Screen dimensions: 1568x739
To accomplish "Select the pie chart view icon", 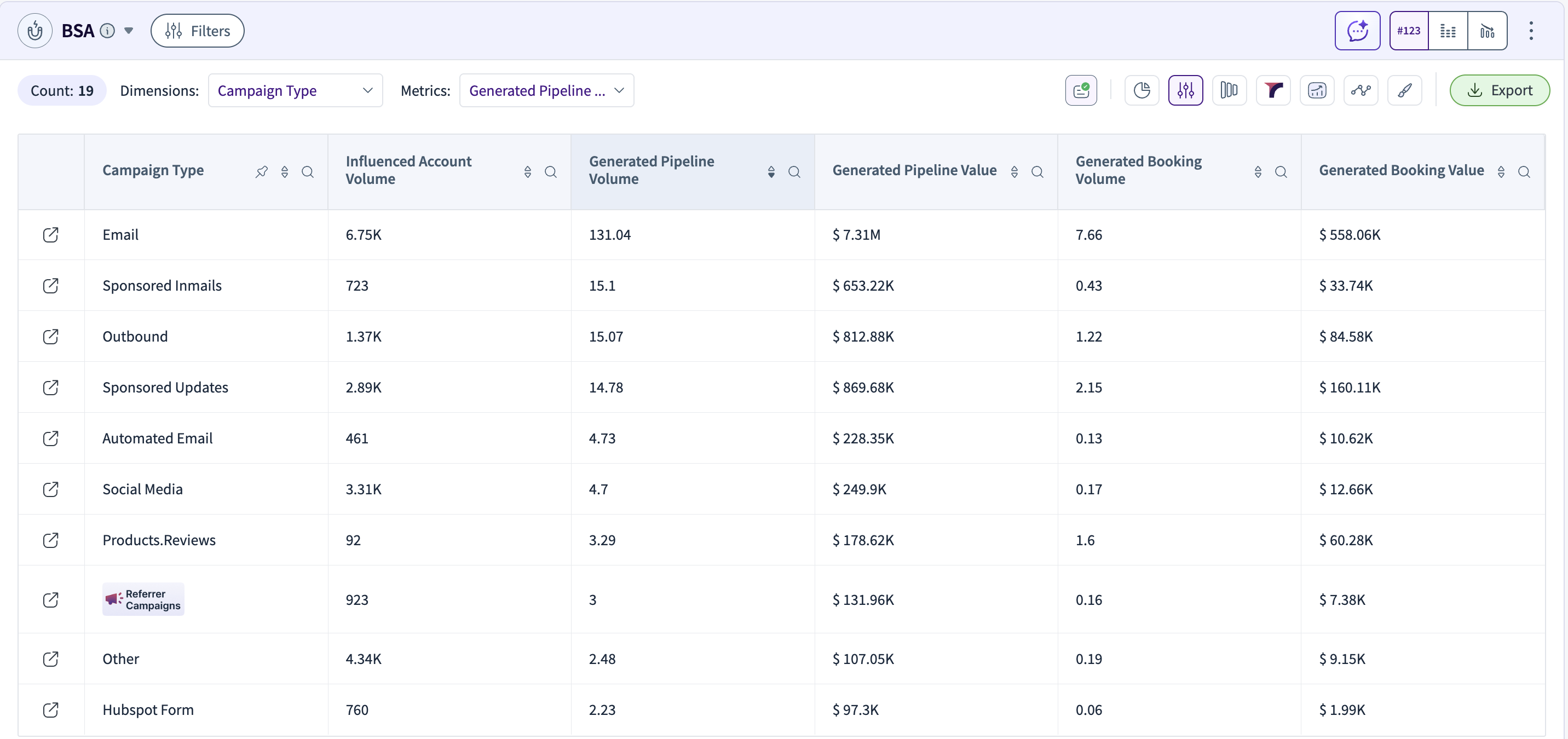I will coord(1142,91).
